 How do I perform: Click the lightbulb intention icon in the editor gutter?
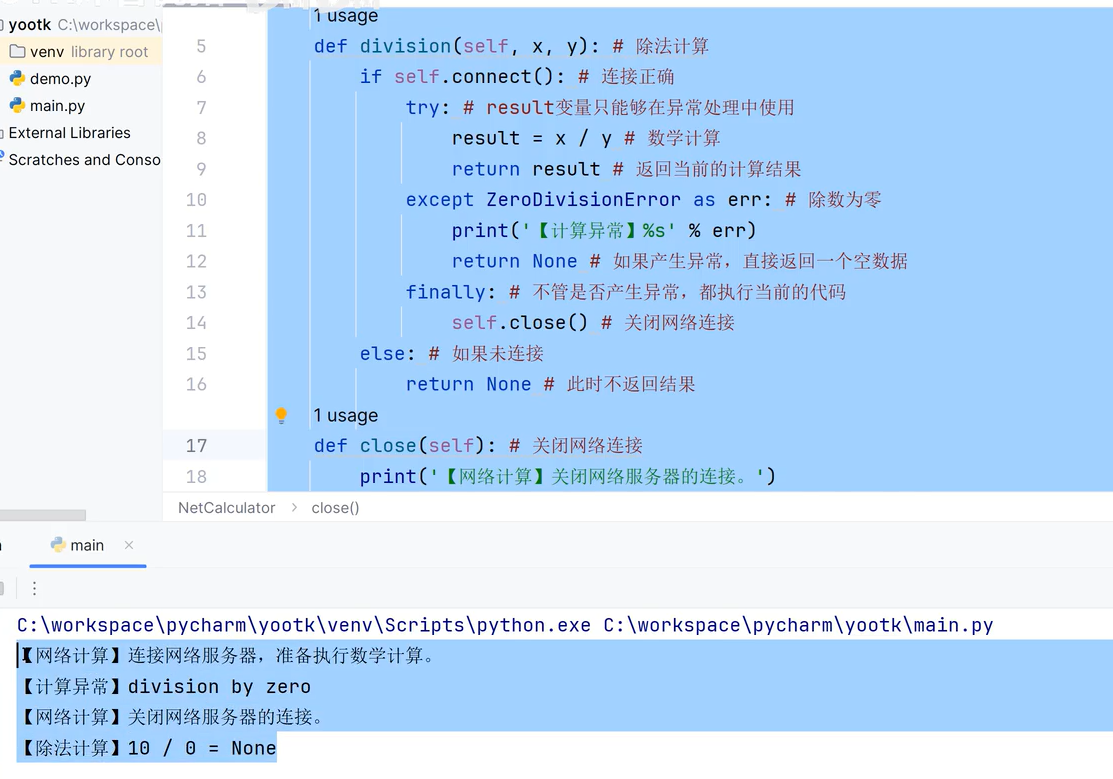[281, 415]
